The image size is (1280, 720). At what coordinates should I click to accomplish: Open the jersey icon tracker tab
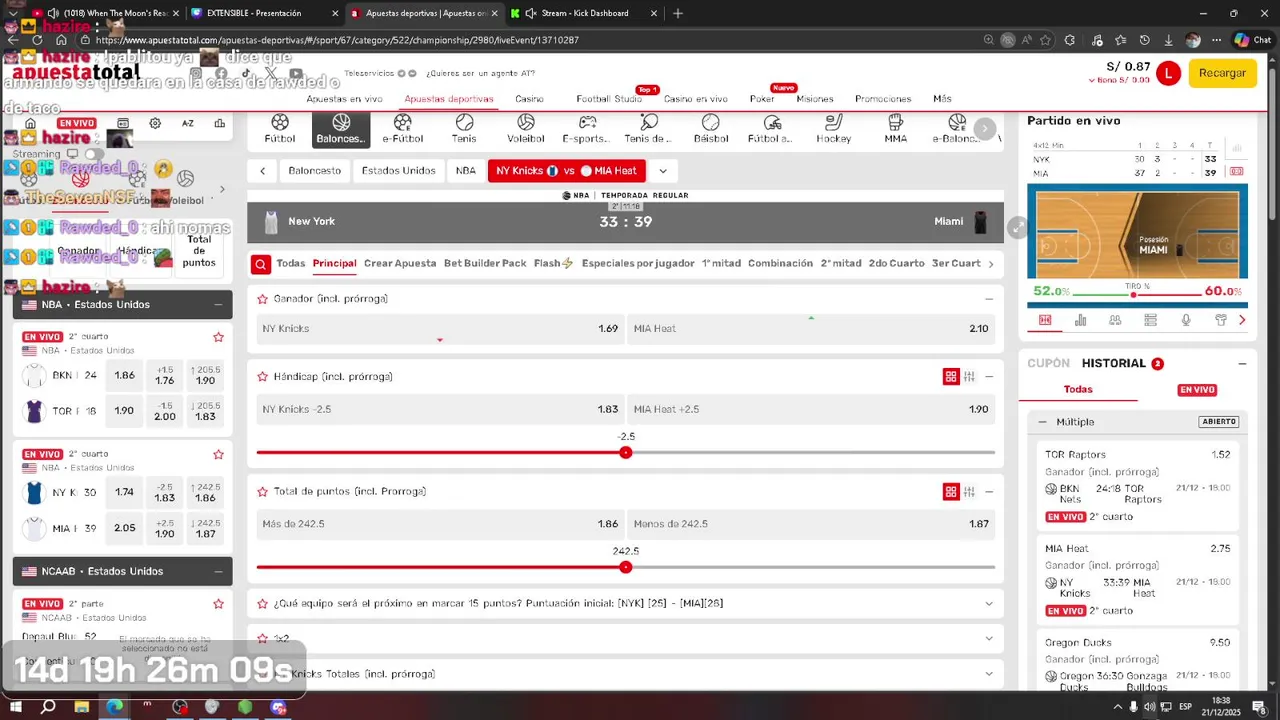click(1221, 320)
